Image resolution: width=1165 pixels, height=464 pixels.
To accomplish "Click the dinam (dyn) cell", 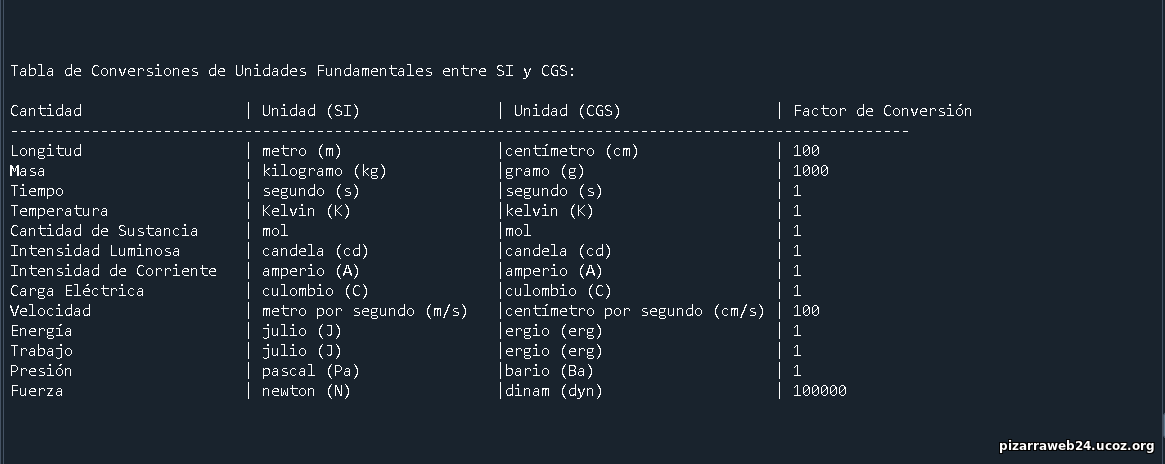I will point(554,391).
